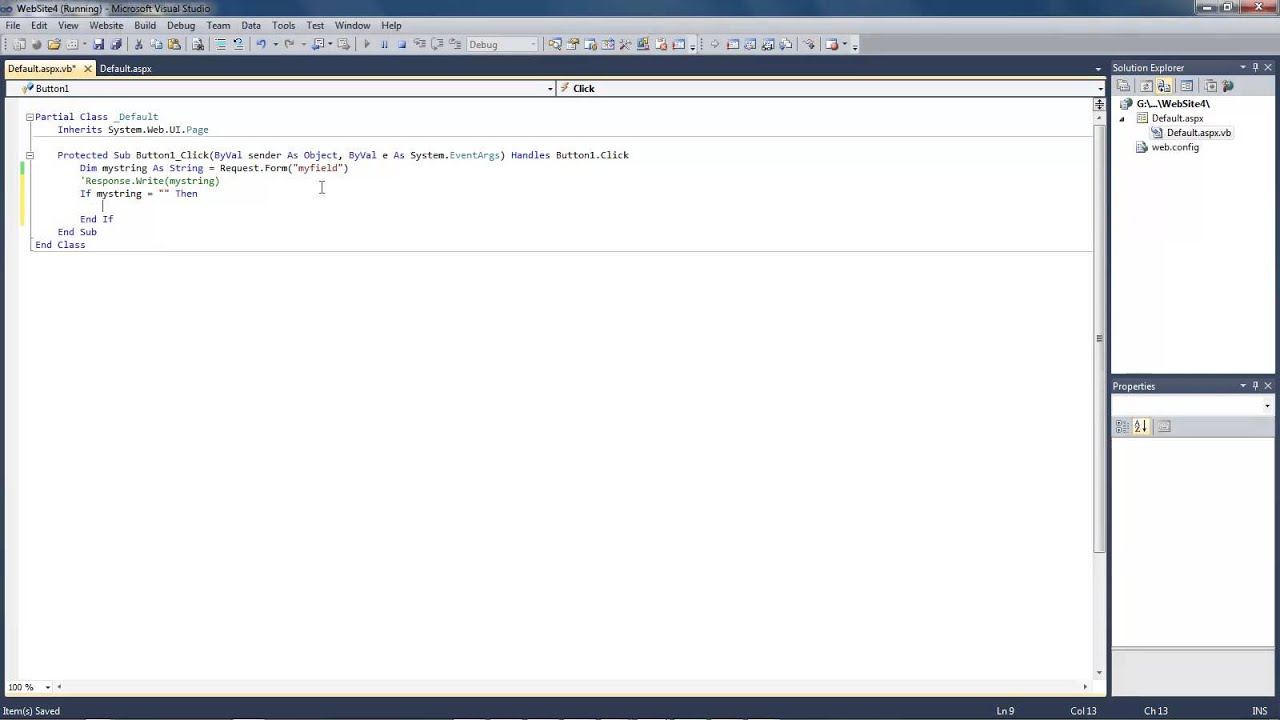Viewport: 1280px width, 720px height.
Task: Click the Undo arrow icon
Action: coord(261,44)
